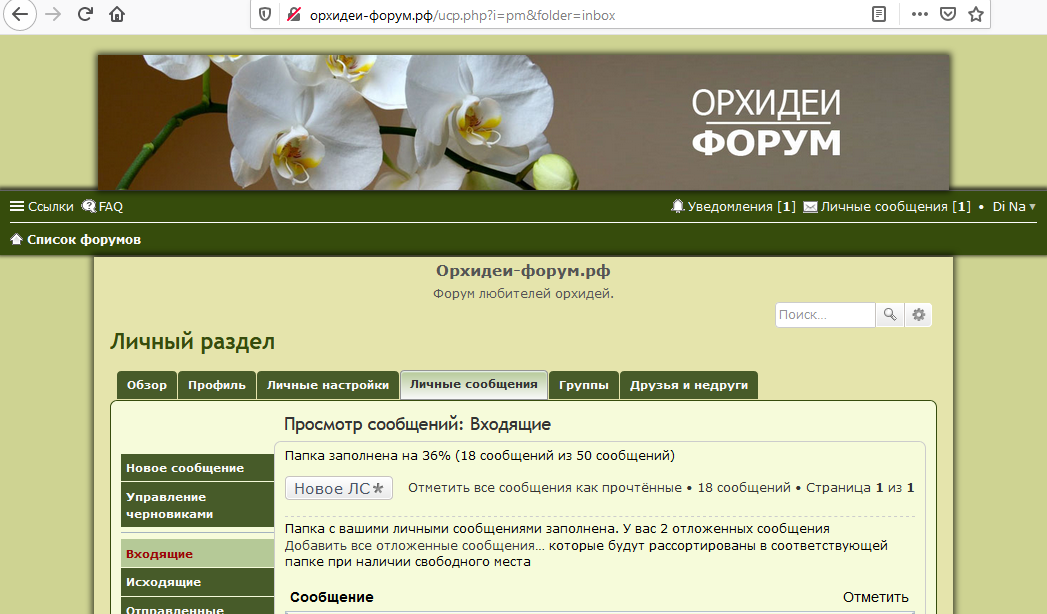Go to Список форумов home link

[x=75, y=239]
